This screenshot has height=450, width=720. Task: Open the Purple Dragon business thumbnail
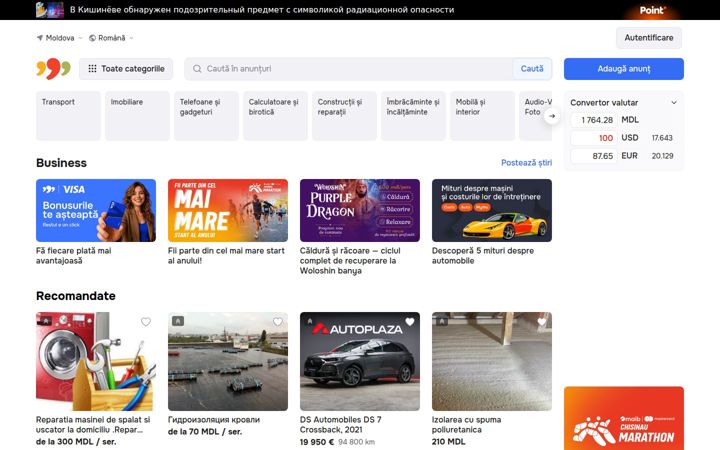pyautogui.click(x=360, y=210)
